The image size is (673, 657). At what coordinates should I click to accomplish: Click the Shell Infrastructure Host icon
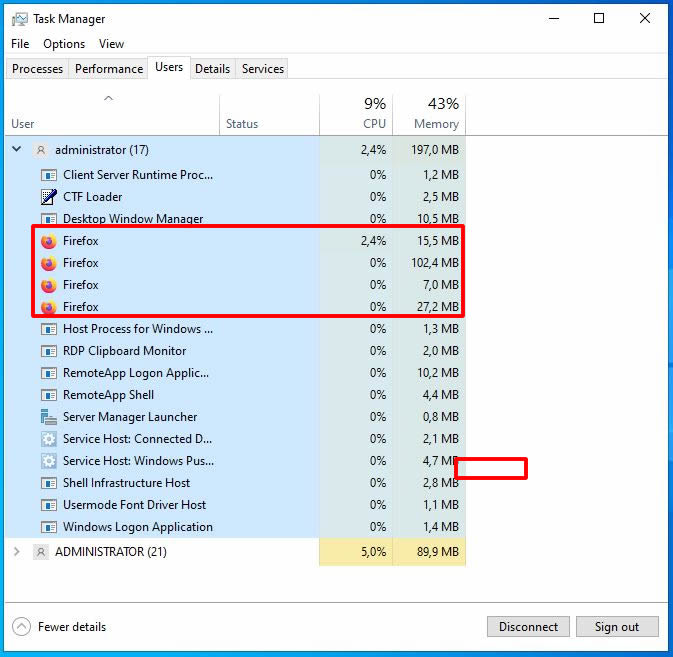[49, 483]
